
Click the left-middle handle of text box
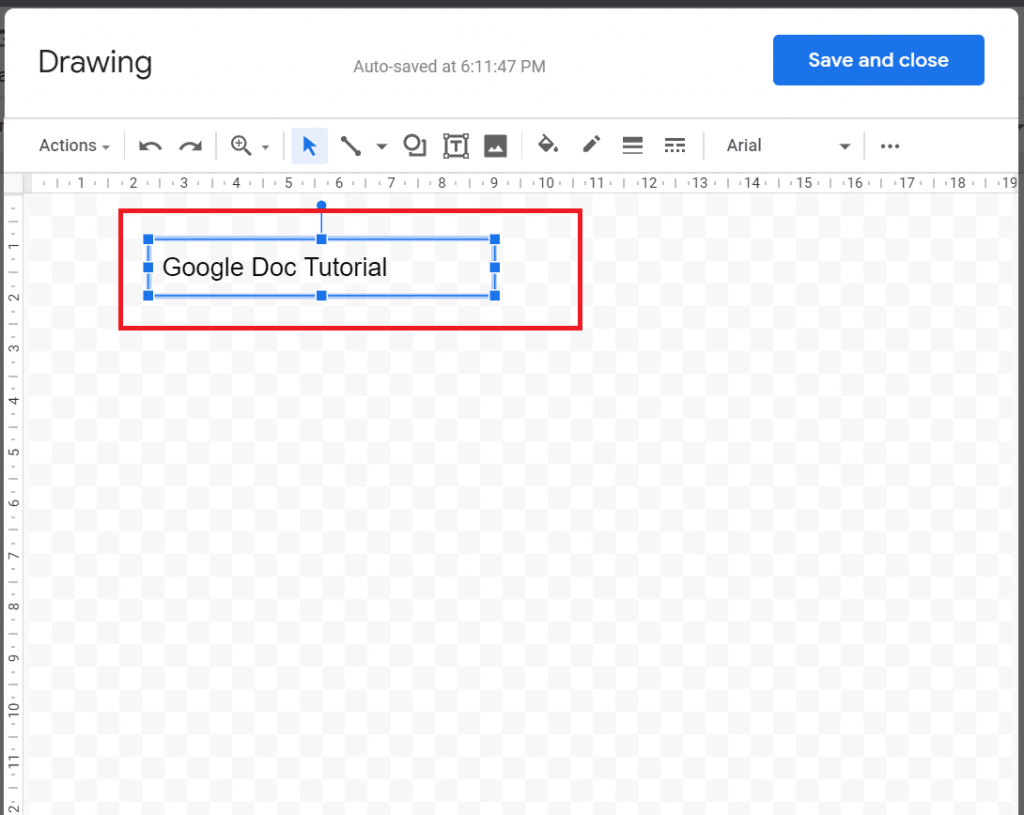[x=148, y=267]
